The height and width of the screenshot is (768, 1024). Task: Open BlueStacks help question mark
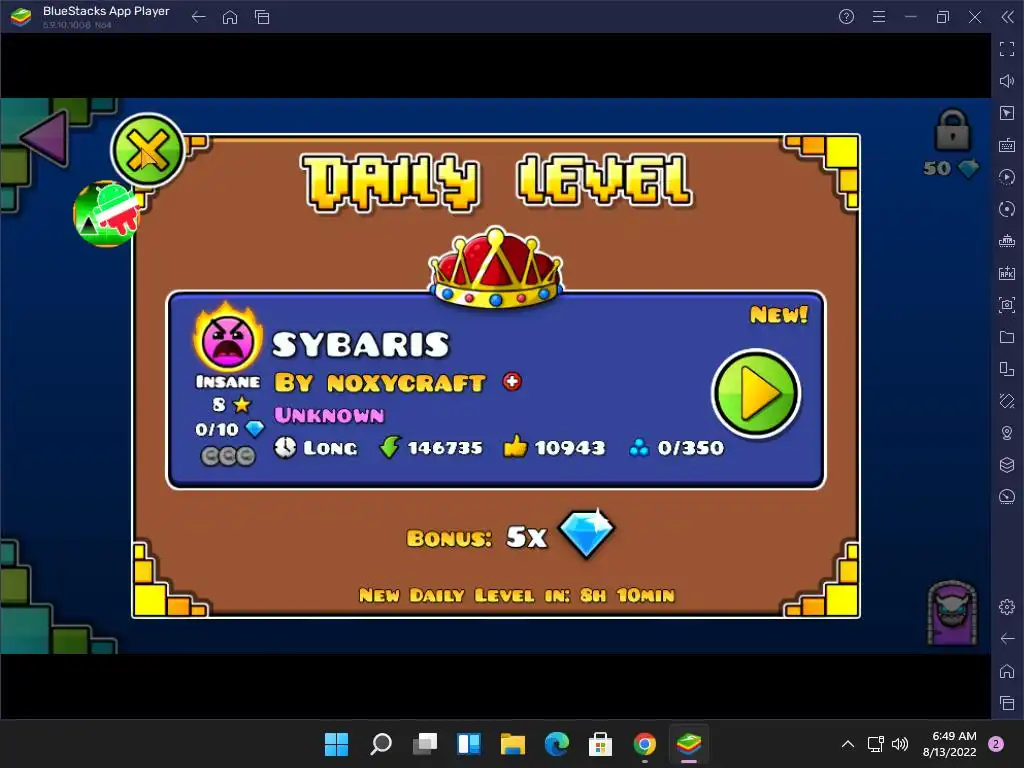[x=846, y=17]
